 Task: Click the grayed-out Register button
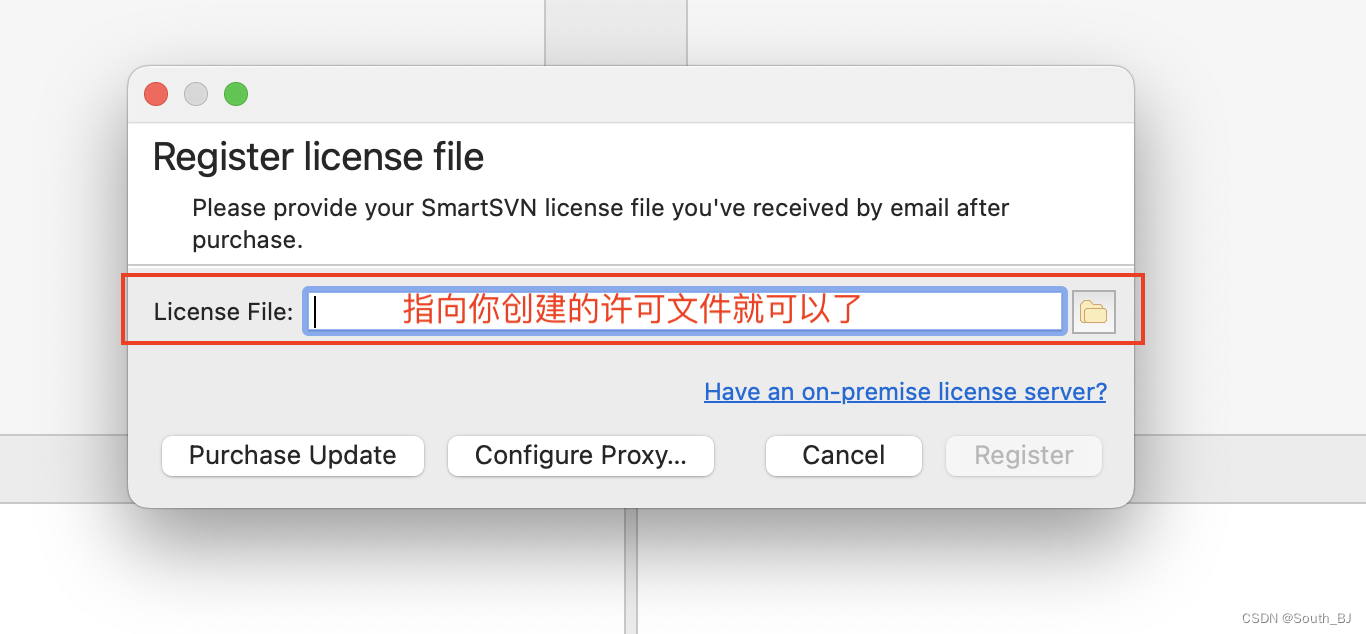point(1024,455)
